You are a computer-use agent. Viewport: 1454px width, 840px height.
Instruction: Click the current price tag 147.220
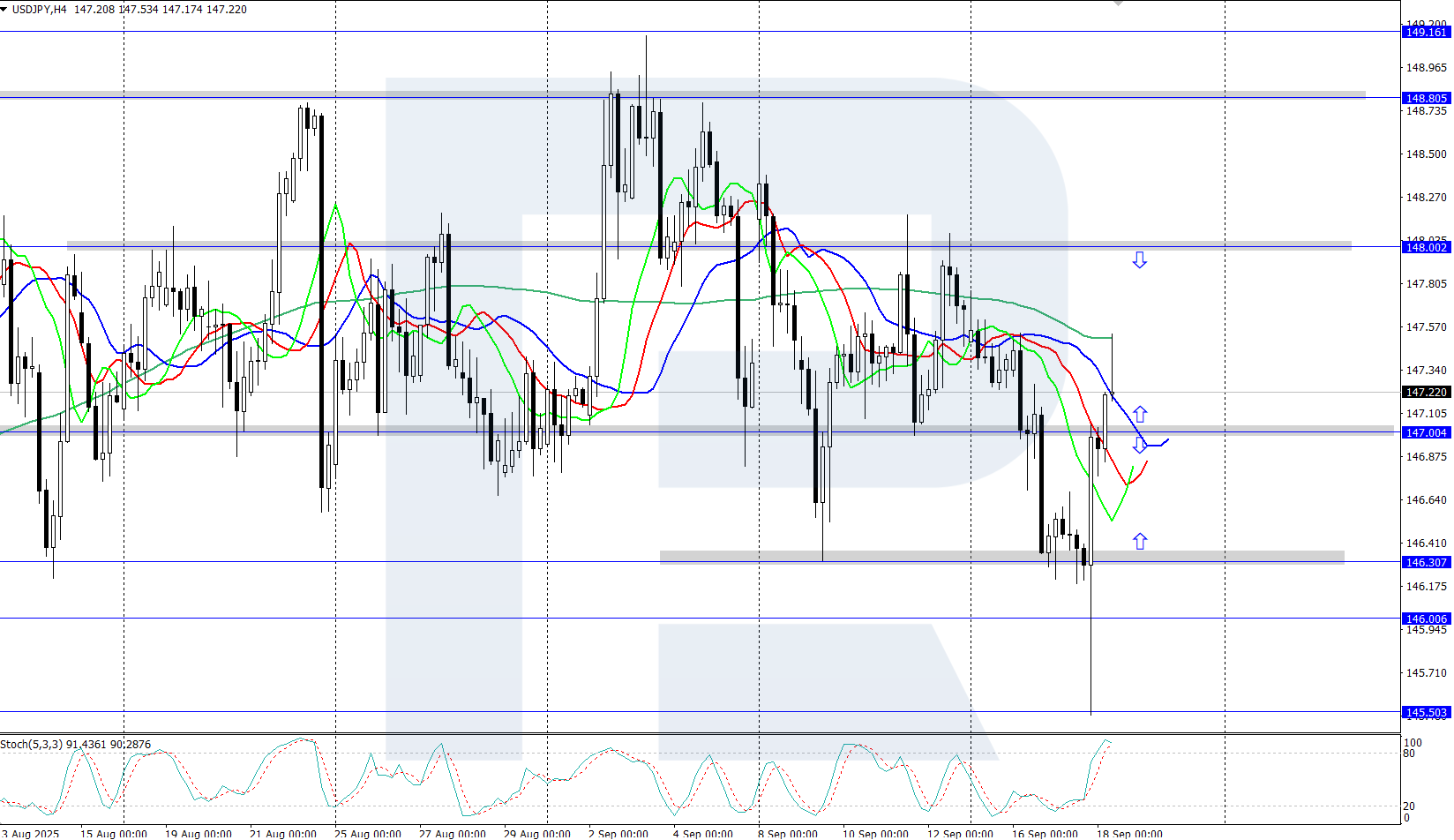pos(1426,392)
